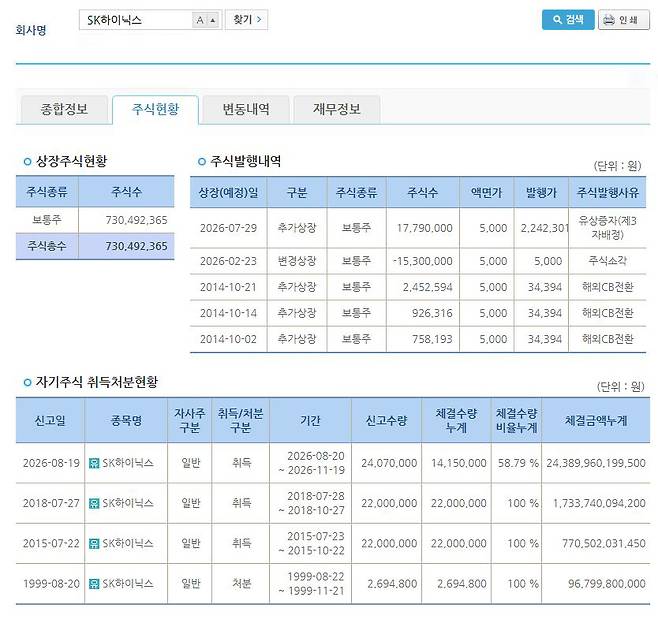Select the 2014-10-14 listing date cell
The image size is (658, 623).
228,313
